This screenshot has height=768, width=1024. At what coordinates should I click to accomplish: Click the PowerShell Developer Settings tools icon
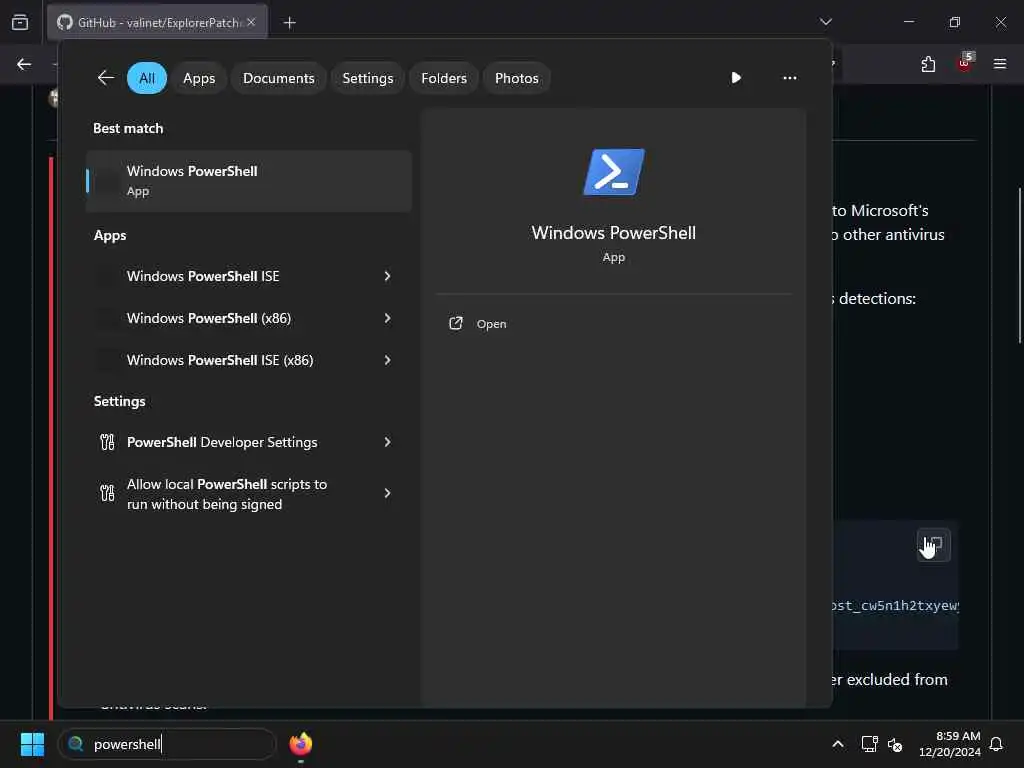tap(107, 442)
